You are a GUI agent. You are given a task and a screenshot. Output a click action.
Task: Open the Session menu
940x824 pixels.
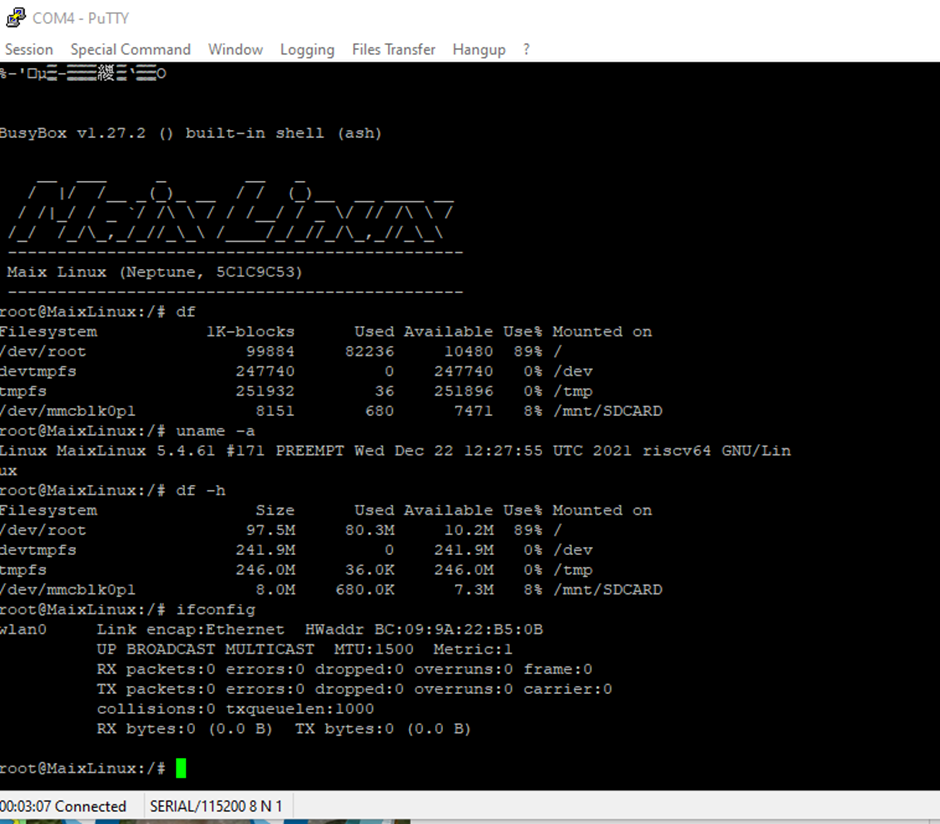29,50
